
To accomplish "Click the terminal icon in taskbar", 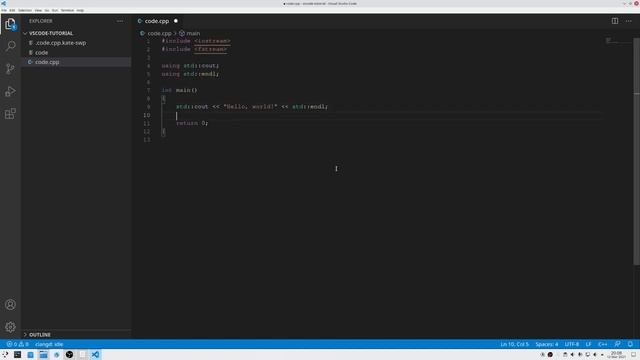I will tap(18, 354).
